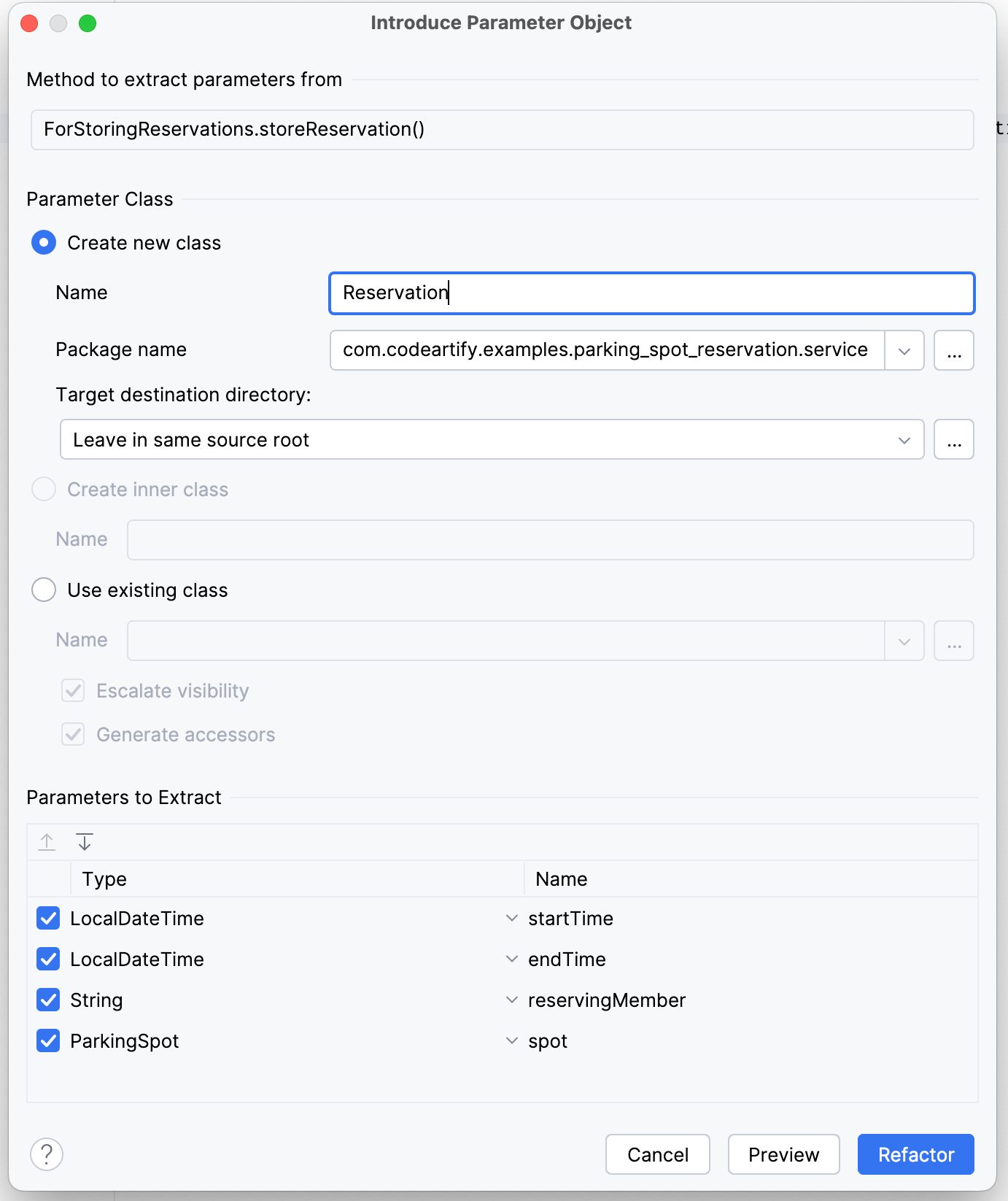Viewport: 1008px width, 1201px height.
Task: Select the spot name cell
Action: [751, 1040]
